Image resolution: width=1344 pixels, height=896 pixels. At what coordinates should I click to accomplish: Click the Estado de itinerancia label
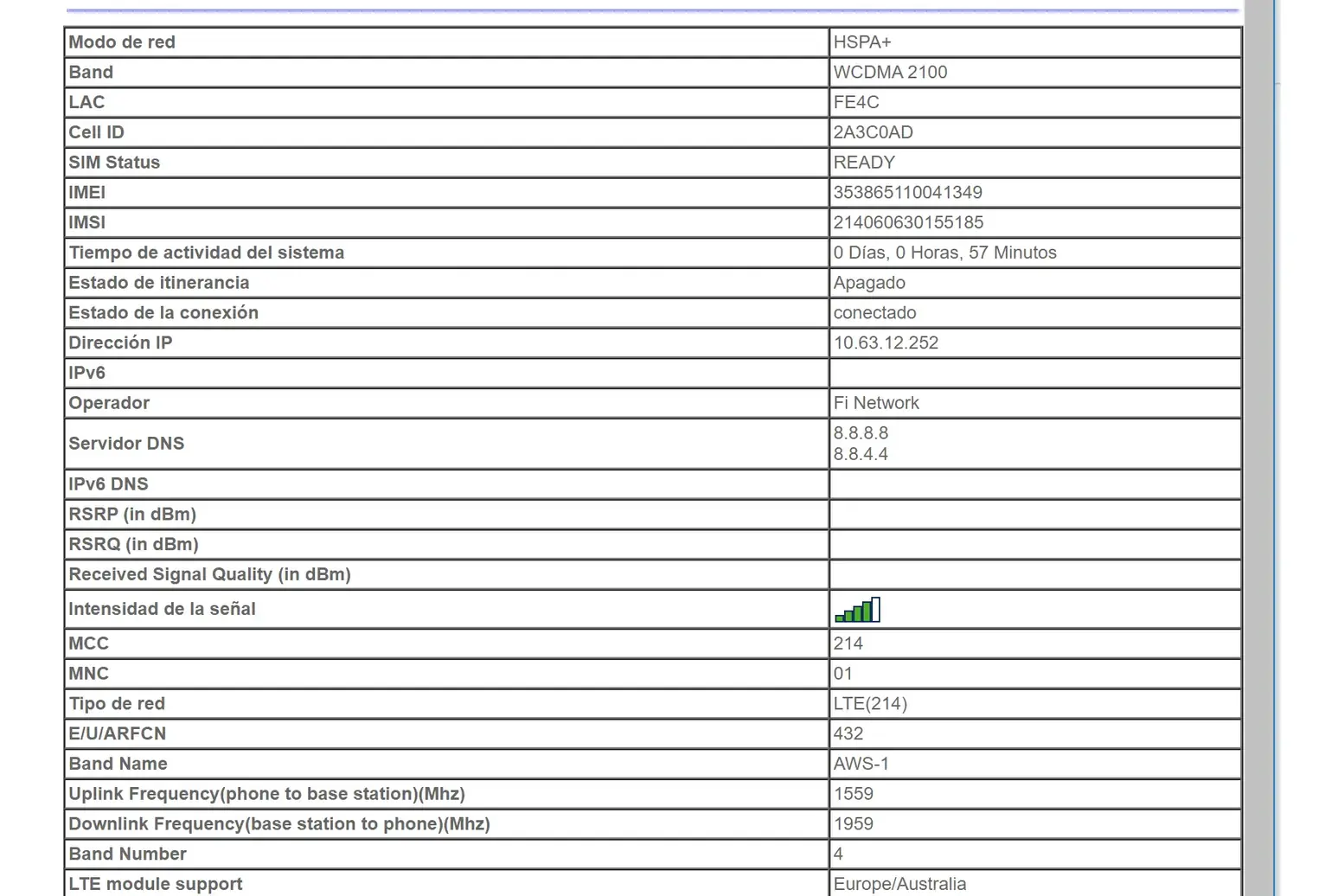[x=159, y=283]
